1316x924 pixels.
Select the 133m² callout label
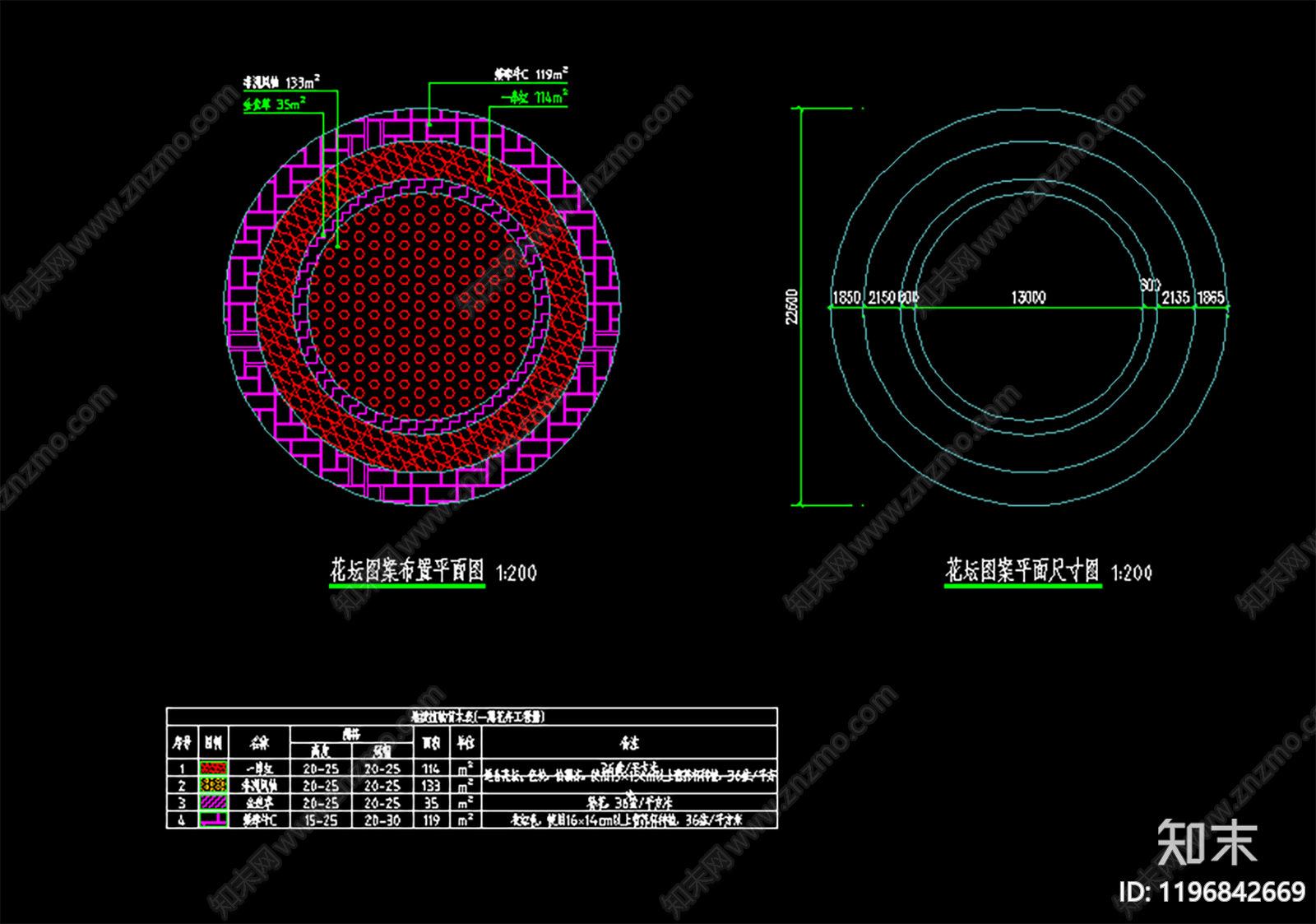pos(281,82)
